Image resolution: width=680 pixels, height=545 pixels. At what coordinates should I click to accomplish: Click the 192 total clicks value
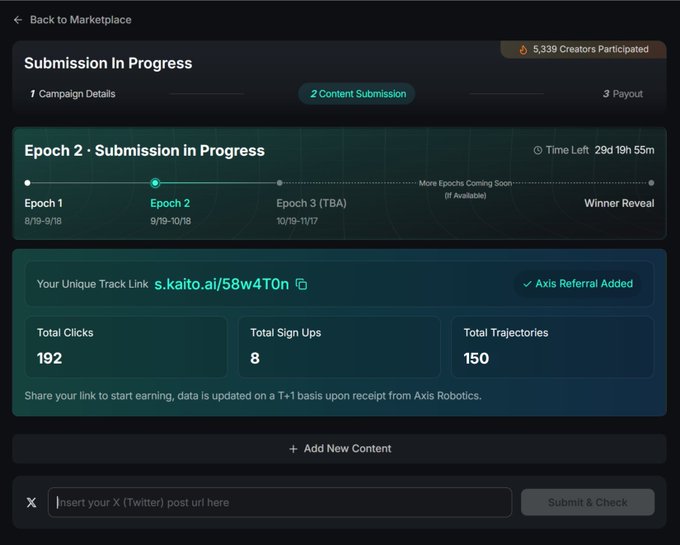click(x=49, y=359)
